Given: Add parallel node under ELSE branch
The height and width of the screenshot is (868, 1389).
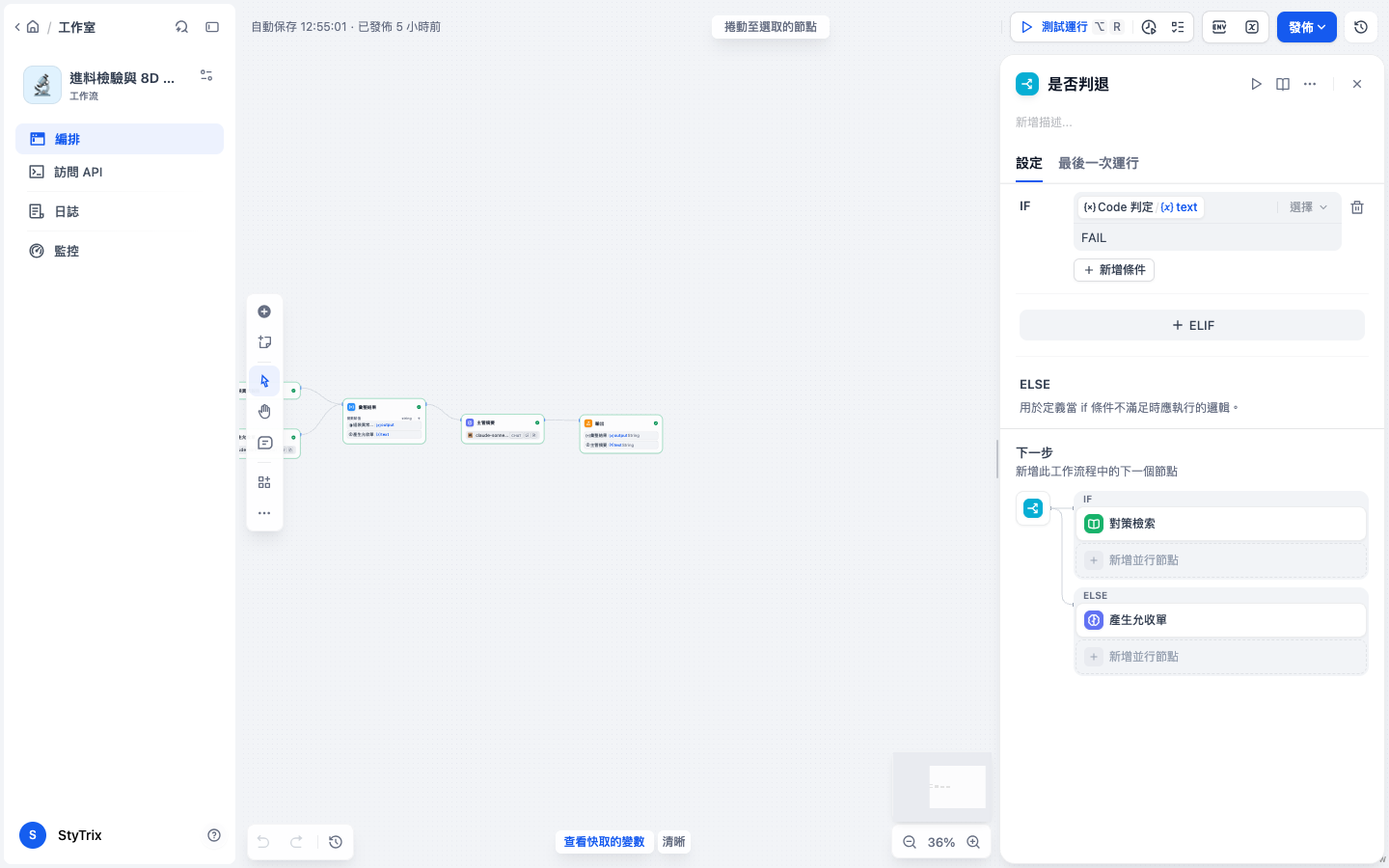Looking at the screenshot, I should coord(1221,657).
